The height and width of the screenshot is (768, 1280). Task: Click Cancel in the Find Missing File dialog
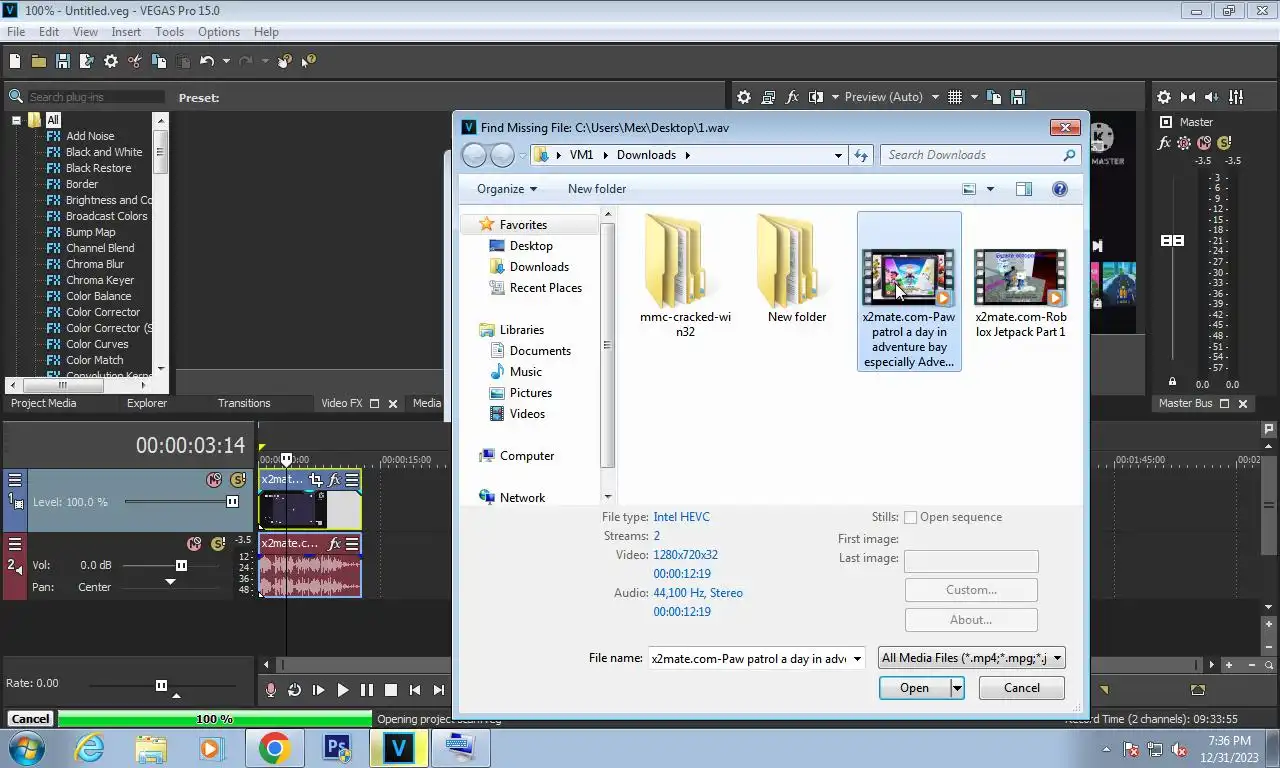click(1021, 688)
